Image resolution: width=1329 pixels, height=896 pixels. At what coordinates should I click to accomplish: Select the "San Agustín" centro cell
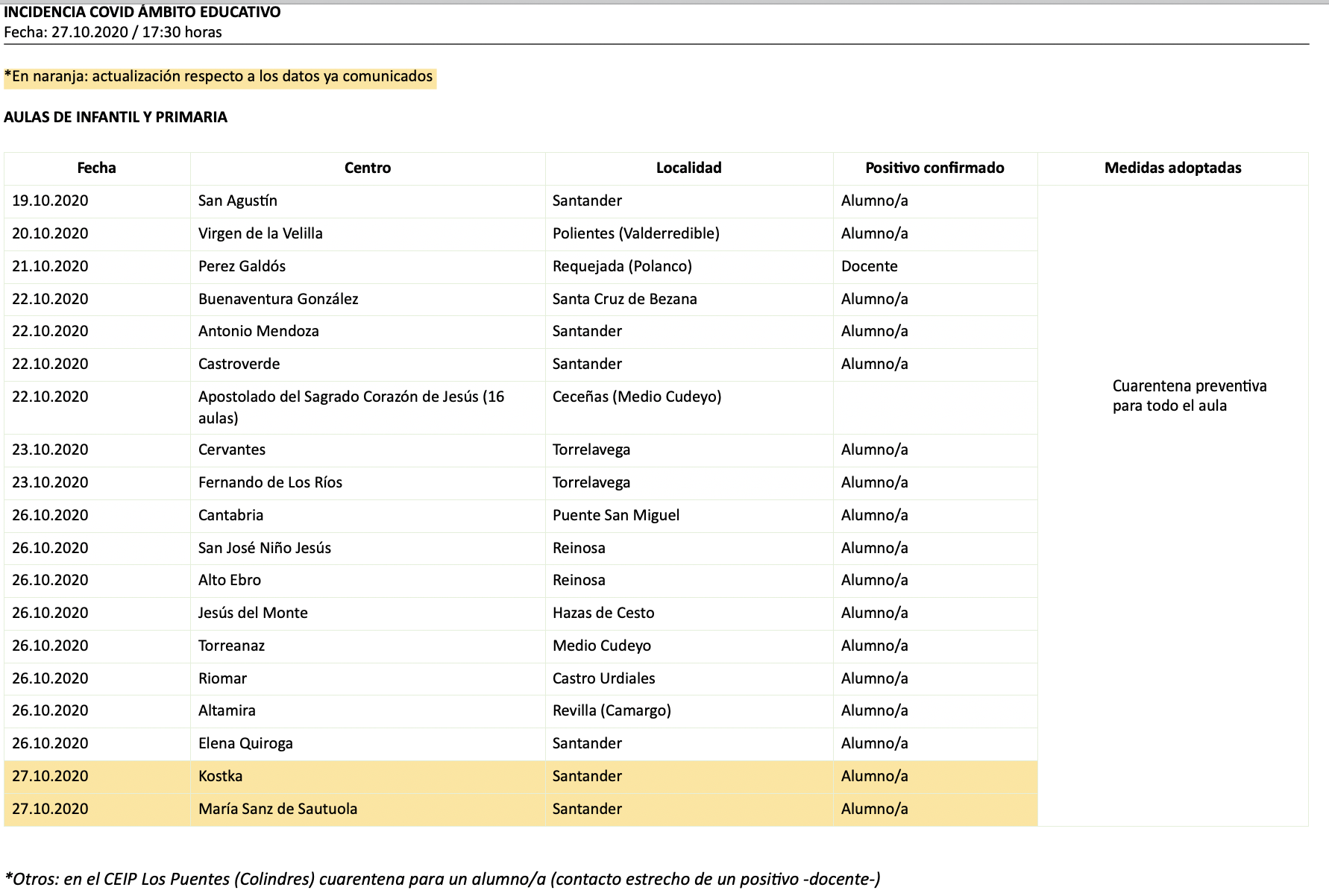pyautogui.click(x=238, y=201)
